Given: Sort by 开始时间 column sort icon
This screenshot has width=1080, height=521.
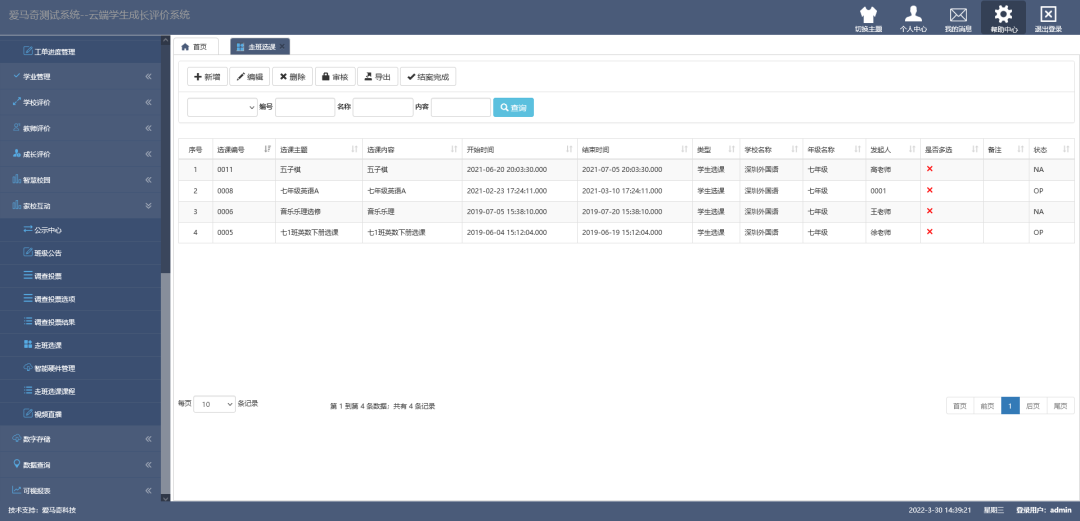Looking at the screenshot, I should pos(569,150).
